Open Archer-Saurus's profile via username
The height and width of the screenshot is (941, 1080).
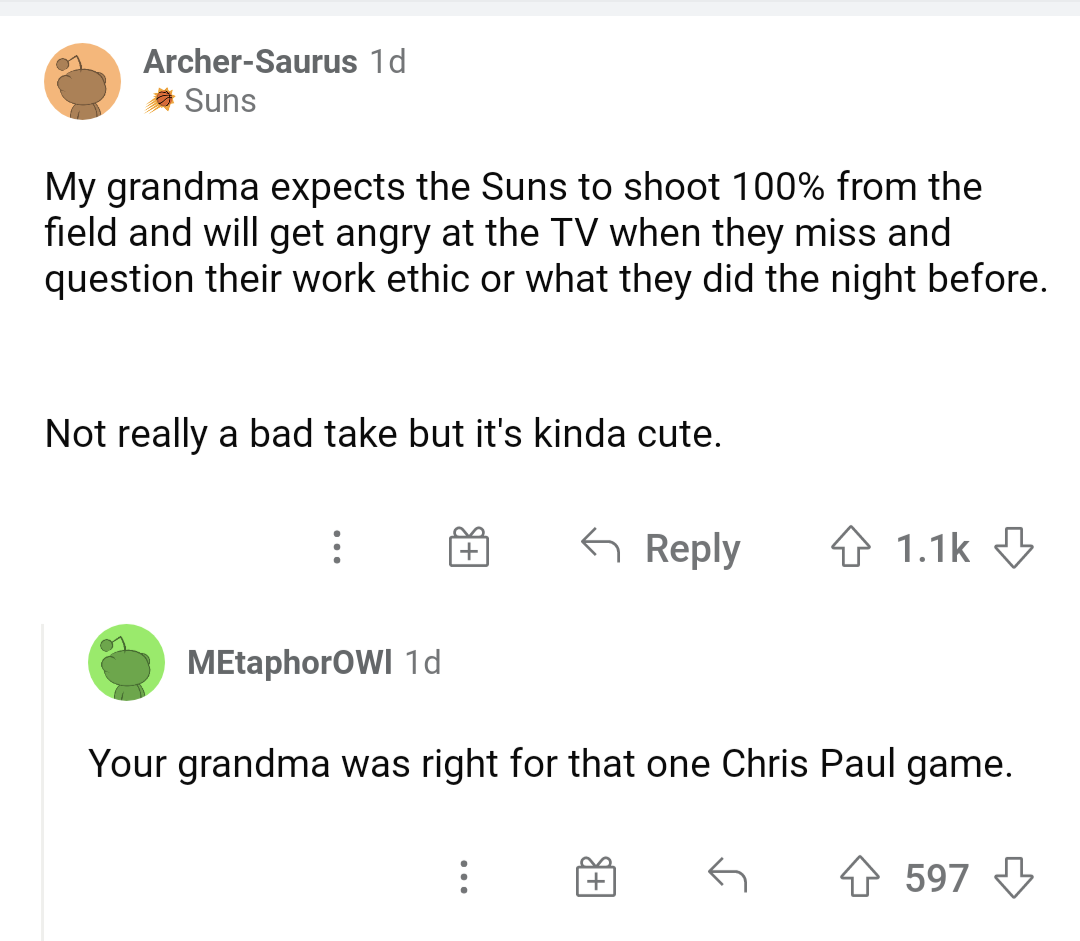pos(251,61)
